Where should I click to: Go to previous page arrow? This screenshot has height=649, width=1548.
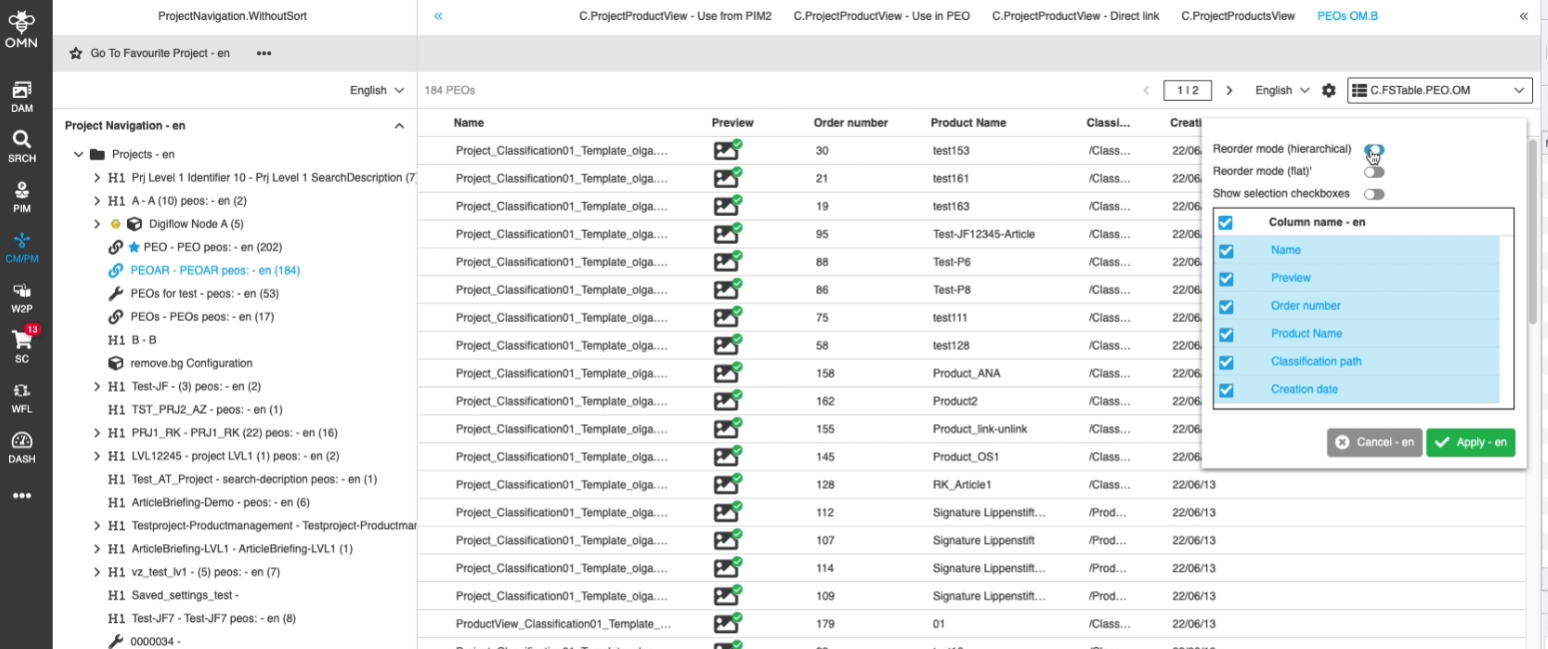pyautogui.click(x=1146, y=90)
